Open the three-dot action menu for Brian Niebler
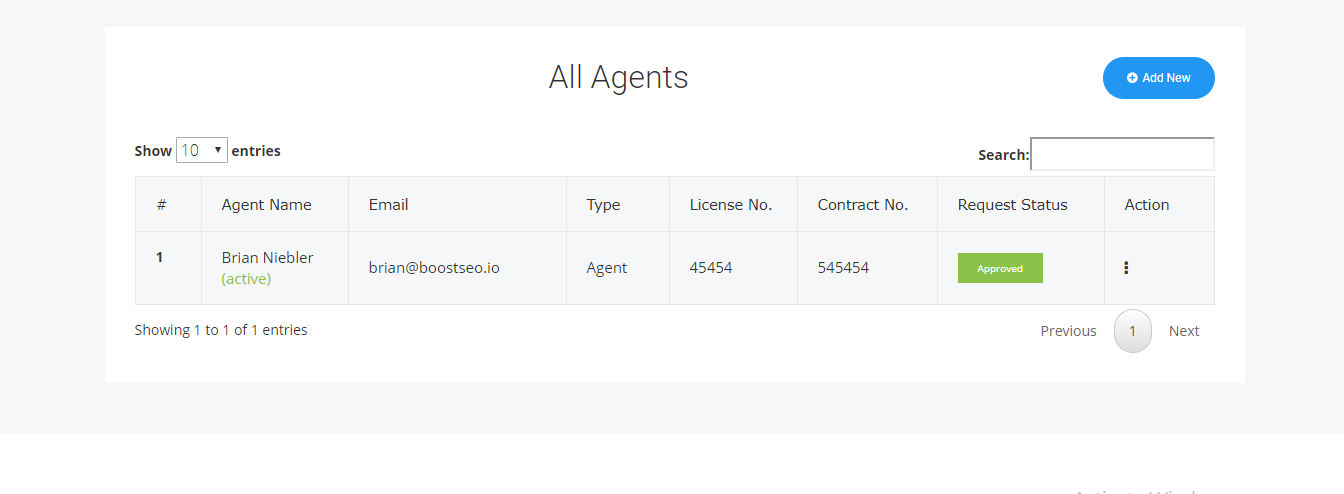Screen dimensions: 1344x494 [1126, 268]
